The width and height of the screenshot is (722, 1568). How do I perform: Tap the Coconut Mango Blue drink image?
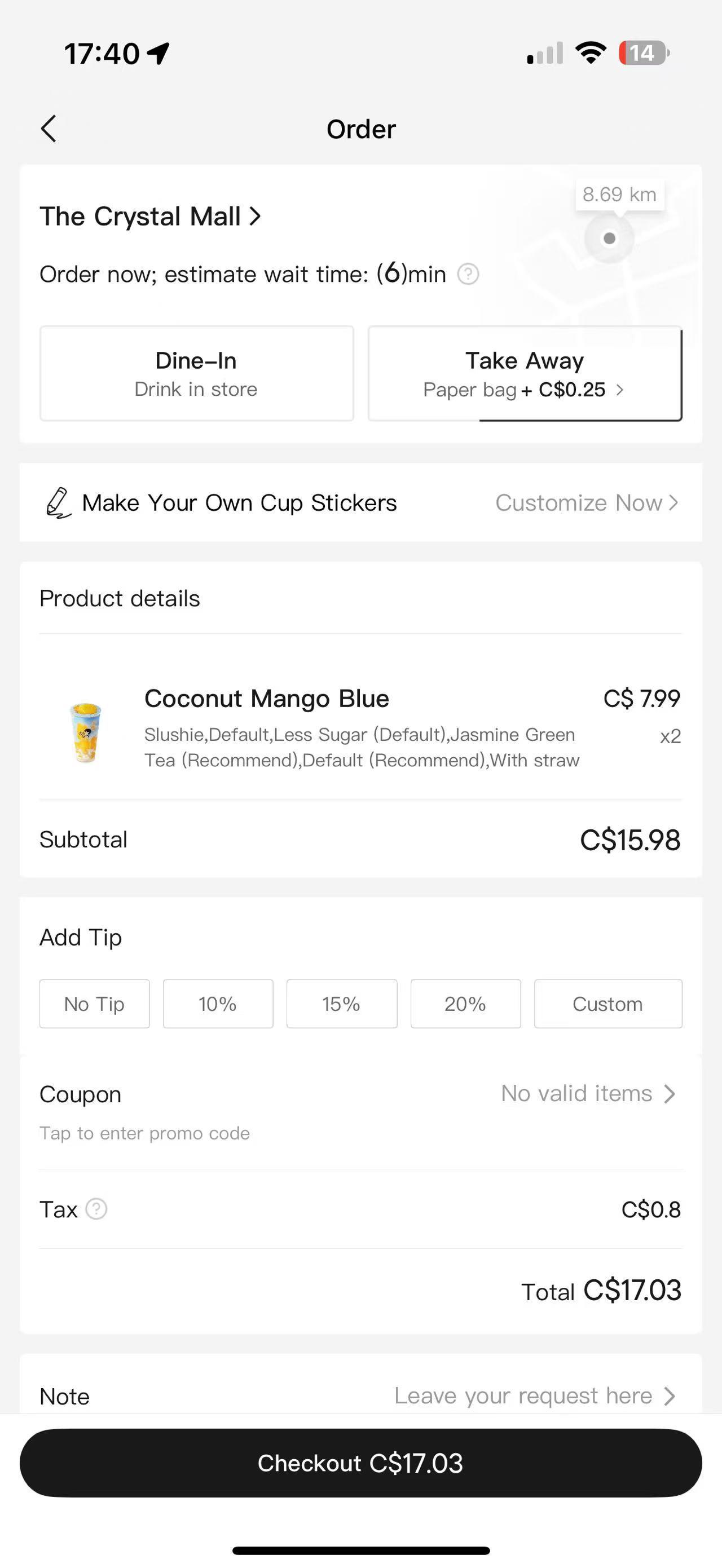coord(85,732)
